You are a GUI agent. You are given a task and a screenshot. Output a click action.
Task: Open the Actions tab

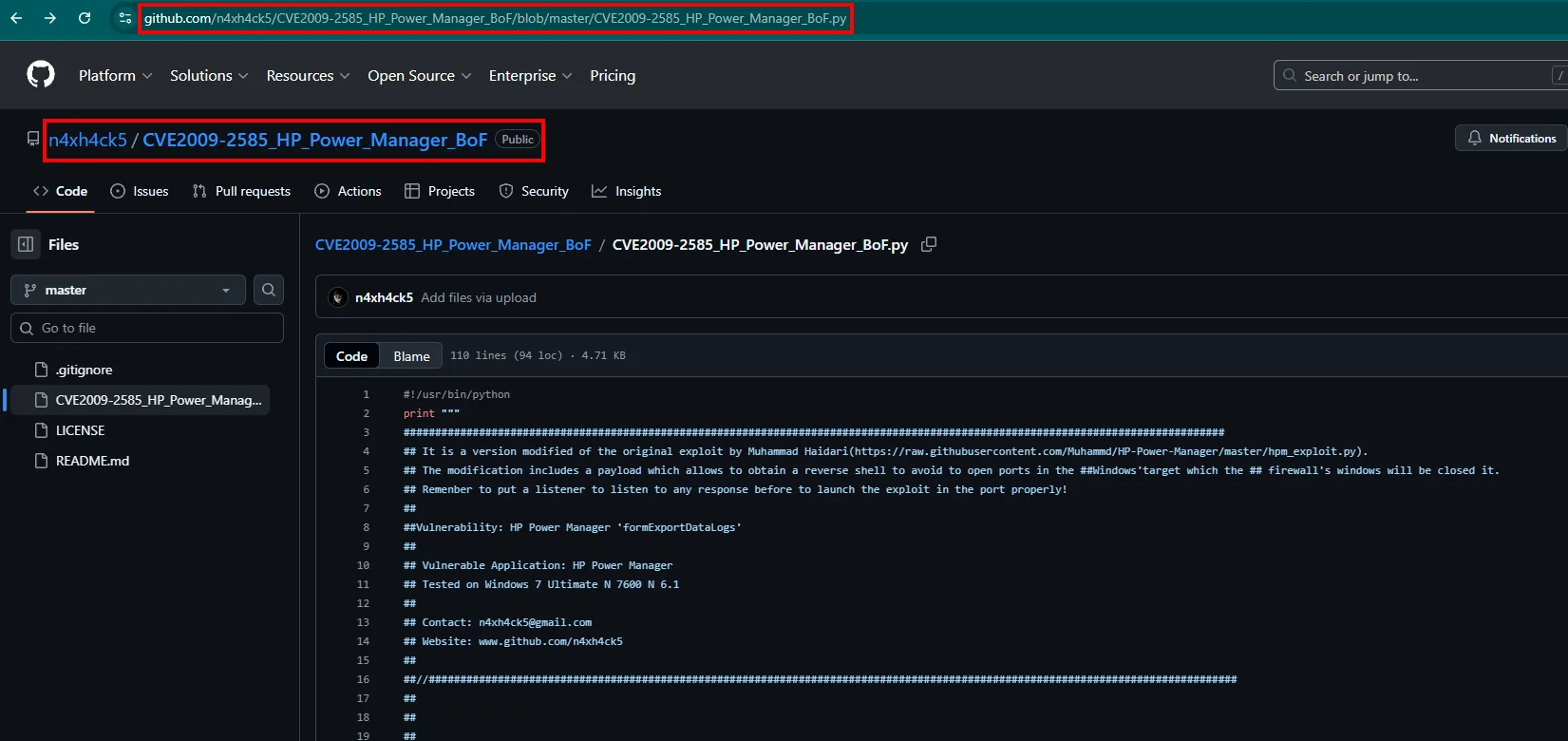pyautogui.click(x=348, y=191)
